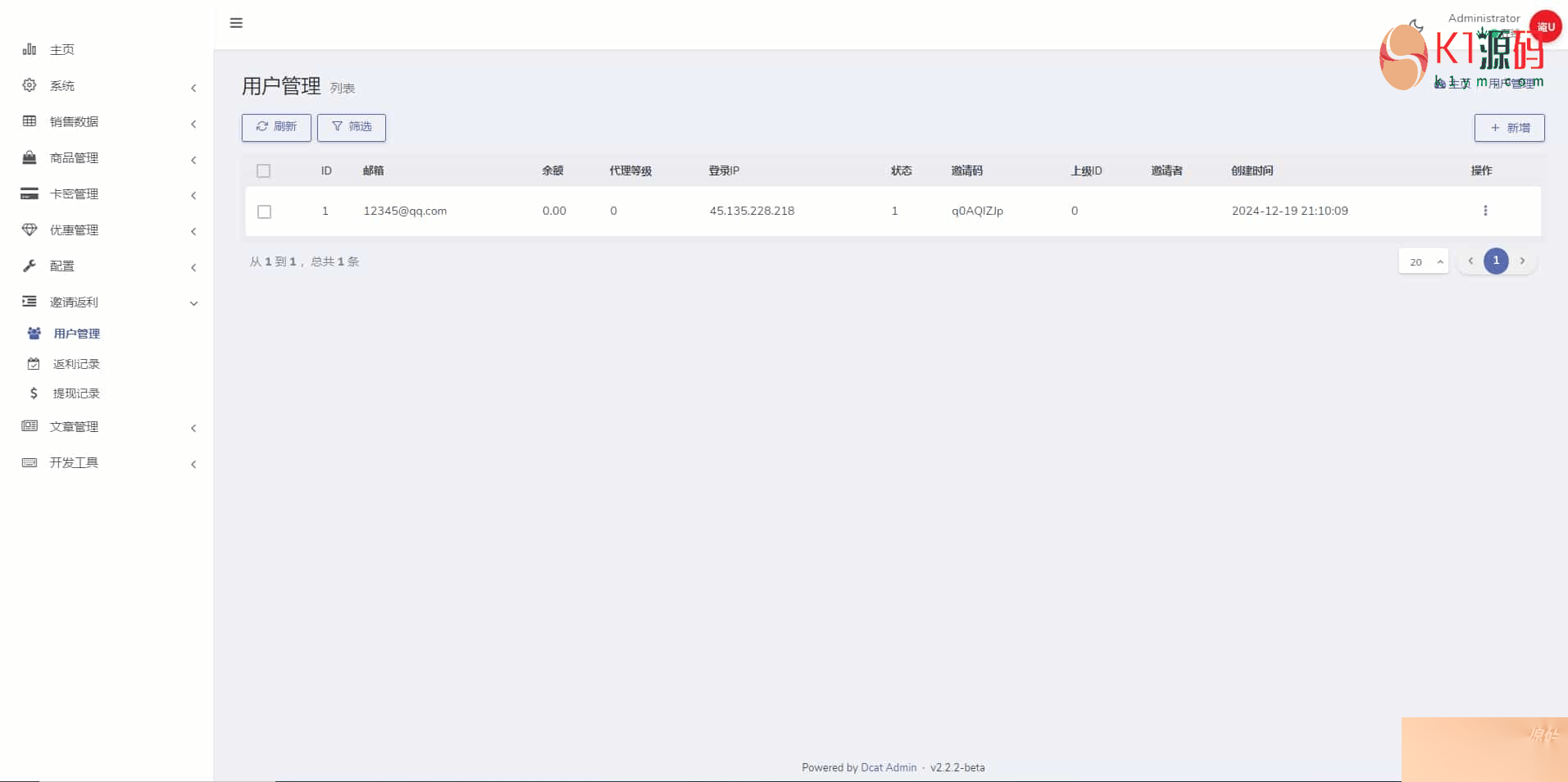Image resolution: width=1568 pixels, height=782 pixels.
Task: Click the 创建时间 column header
Action: [x=1252, y=170]
